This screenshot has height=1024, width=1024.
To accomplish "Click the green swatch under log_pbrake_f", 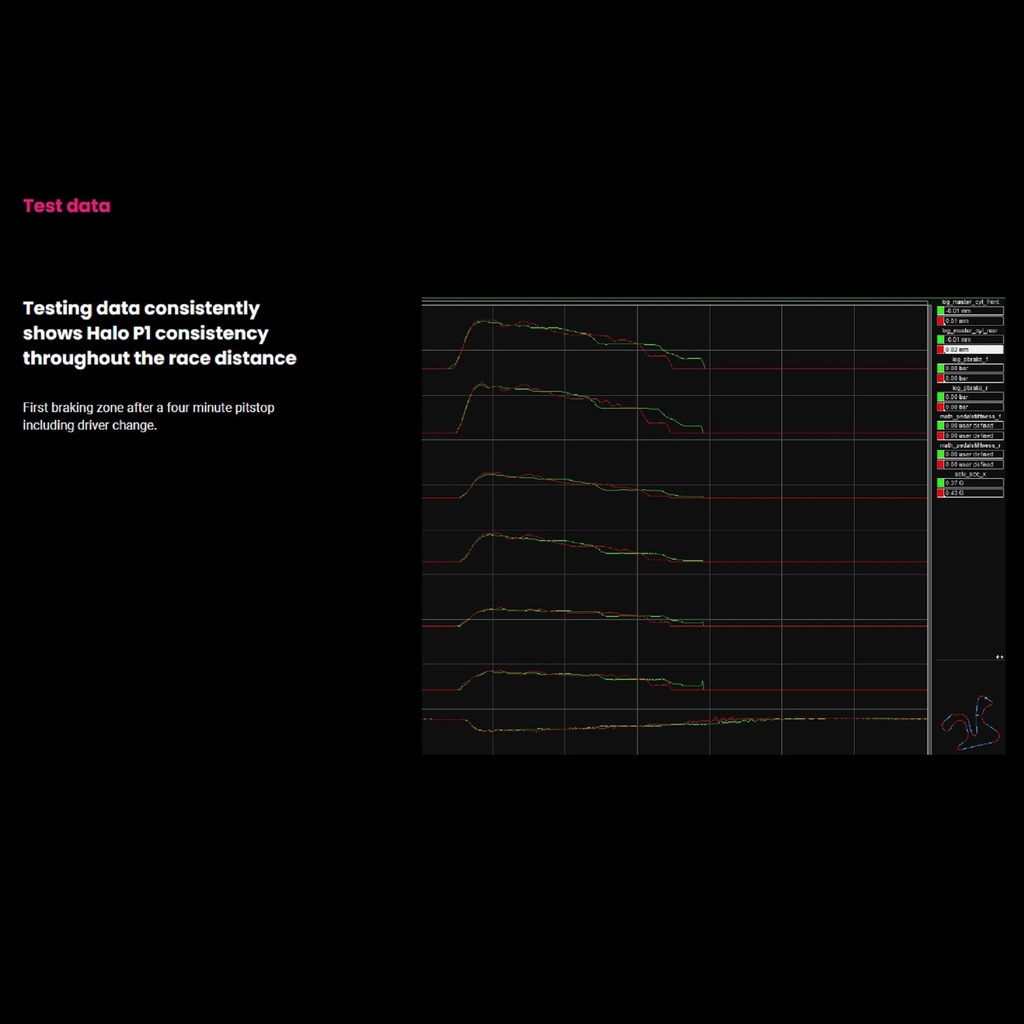I will 940,368.
